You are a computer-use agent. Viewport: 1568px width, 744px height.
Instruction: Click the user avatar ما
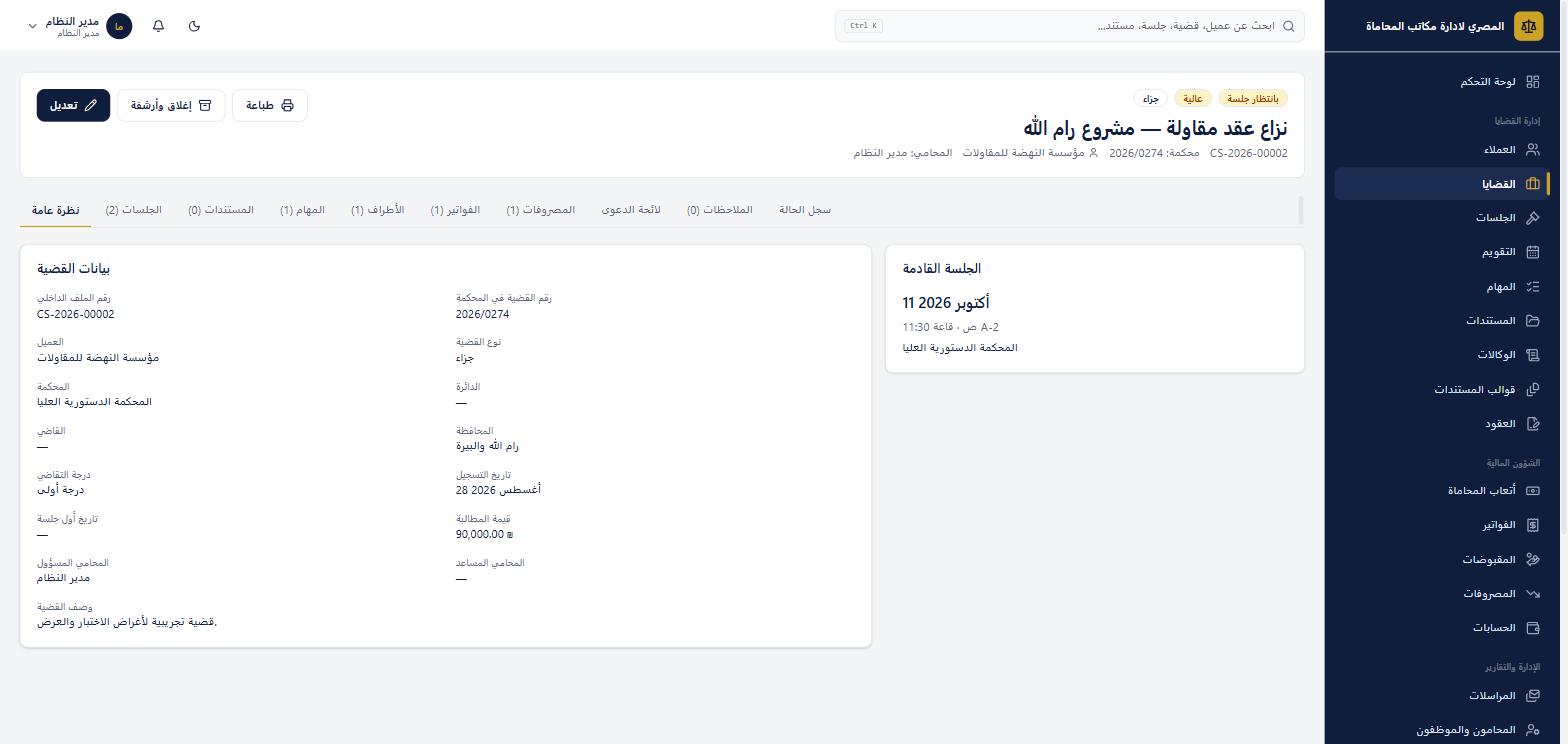119,26
